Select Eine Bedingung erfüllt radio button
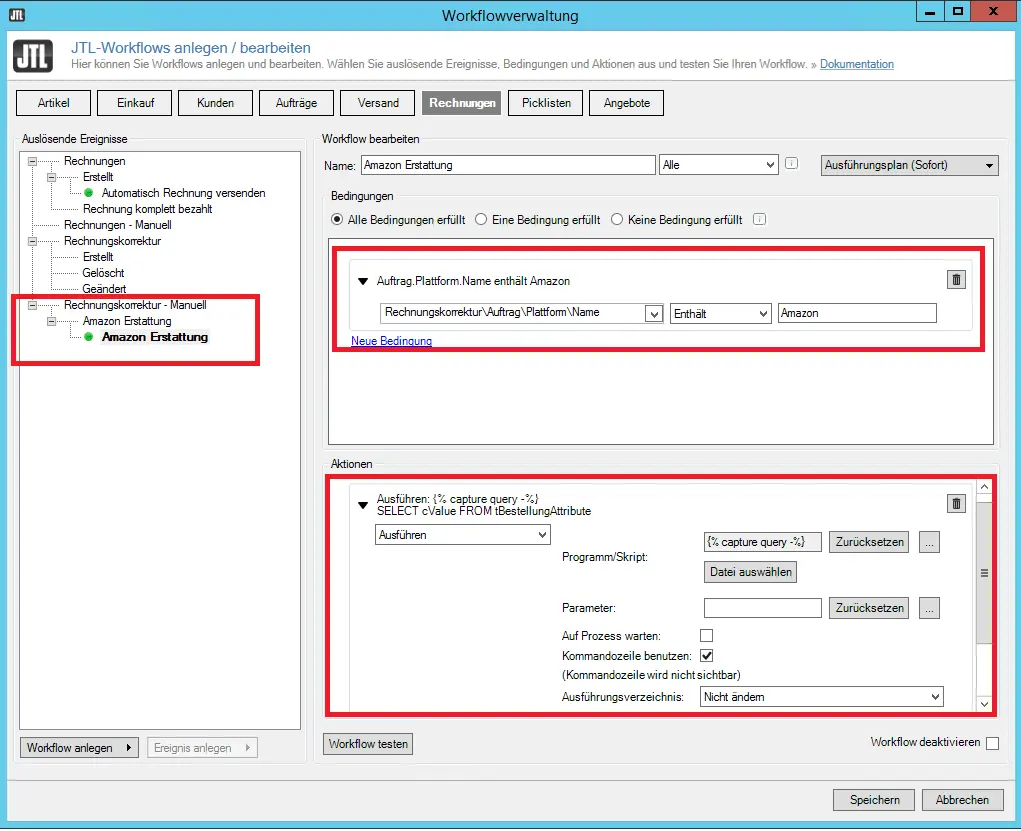 point(481,219)
